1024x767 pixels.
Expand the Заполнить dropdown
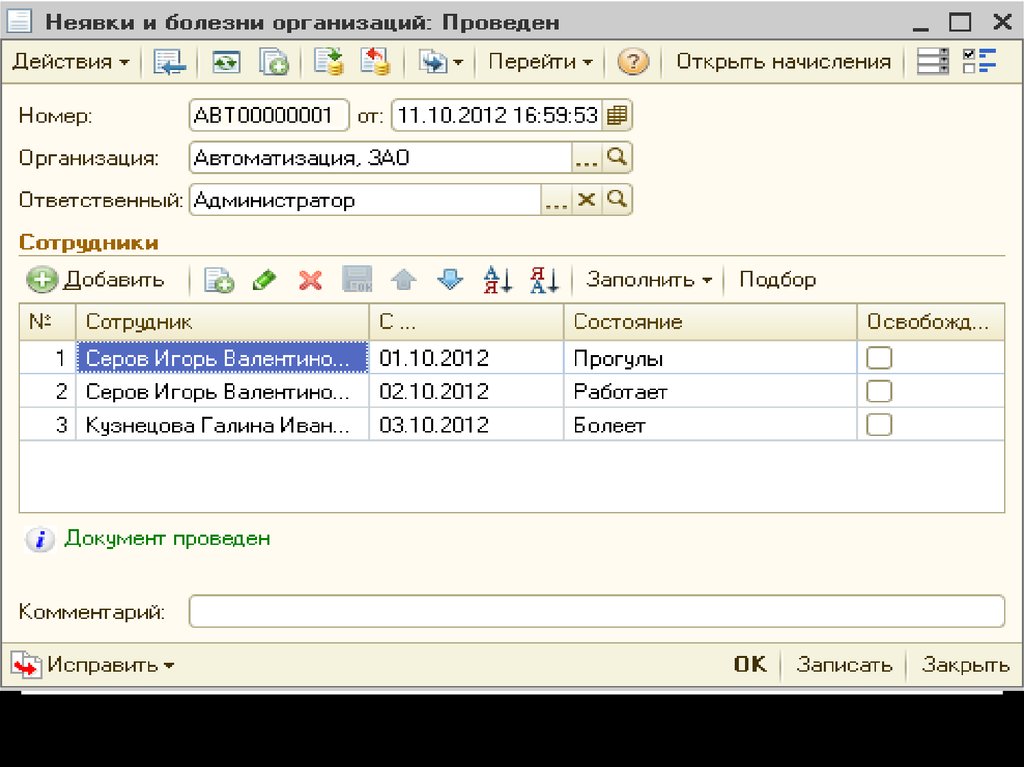point(648,280)
